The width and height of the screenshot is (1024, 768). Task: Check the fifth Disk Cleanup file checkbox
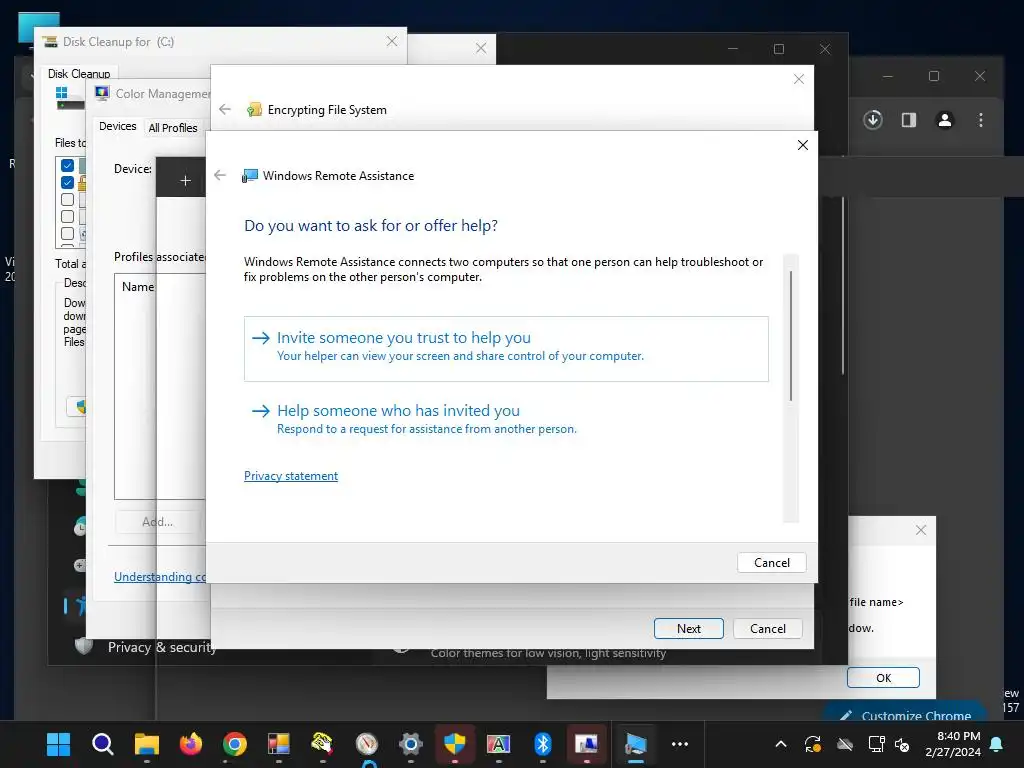pyautogui.click(x=67, y=233)
